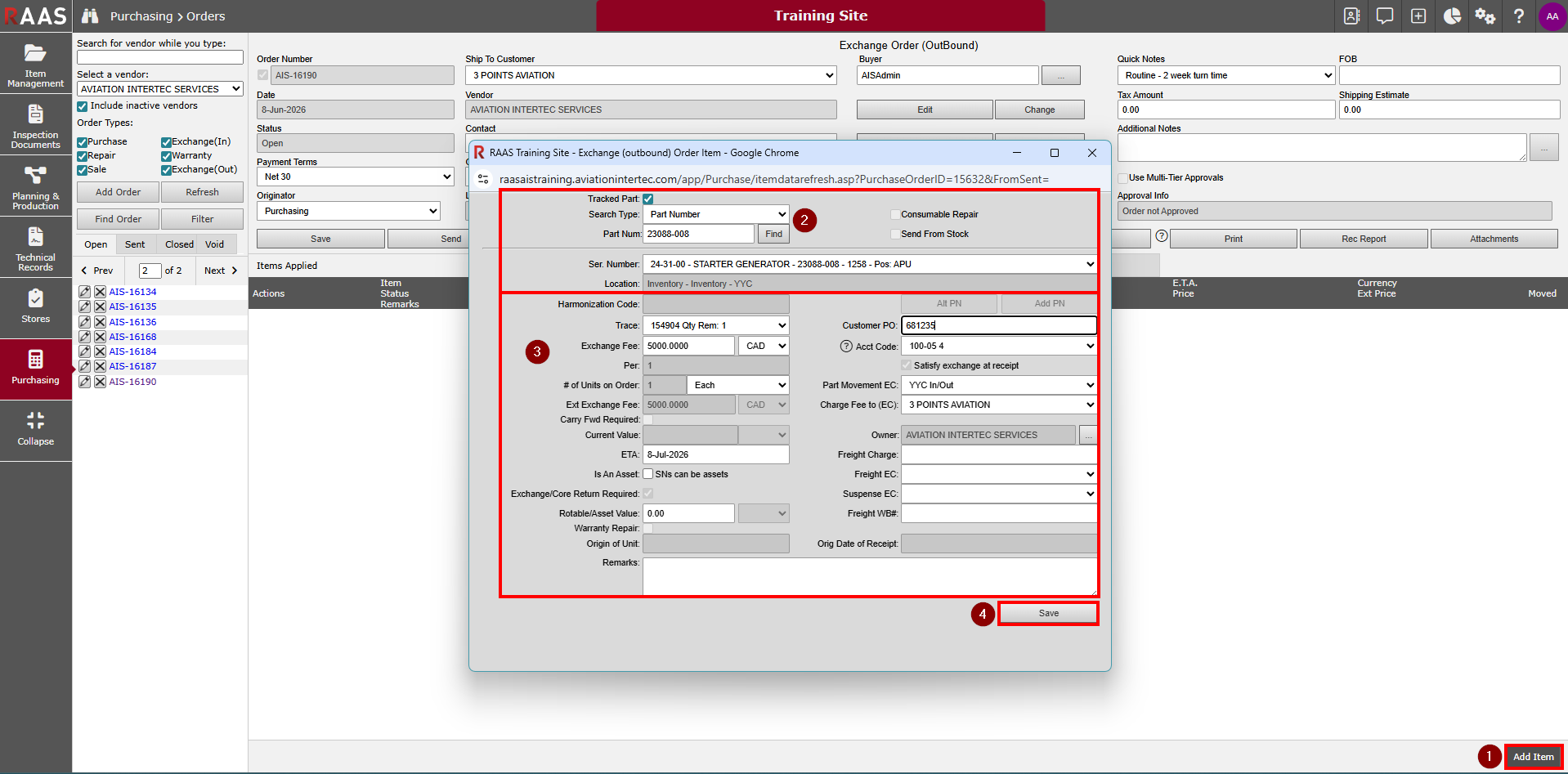Uncheck the Exchange(In) order type
The height and width of the screenshot is (774, 1568).
point(166,142)
